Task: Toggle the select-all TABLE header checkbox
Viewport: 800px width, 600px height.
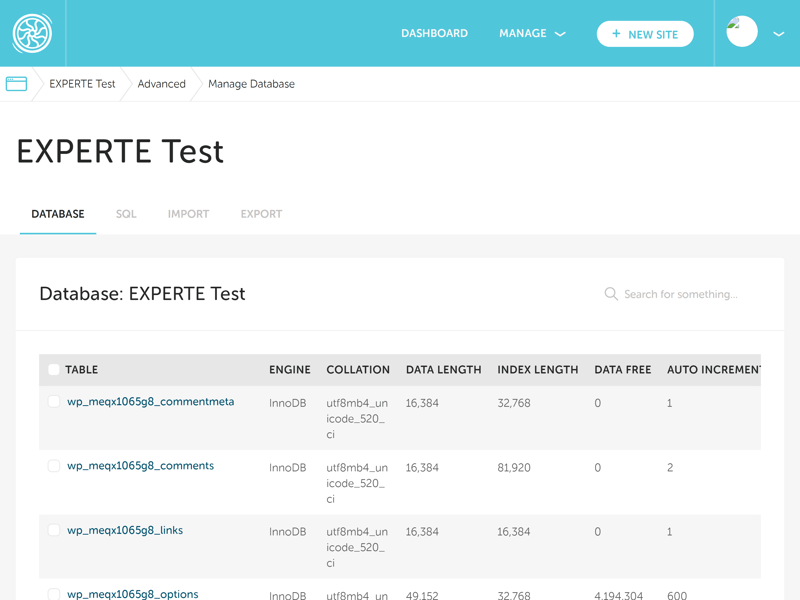Action: [x=54, y=370]
